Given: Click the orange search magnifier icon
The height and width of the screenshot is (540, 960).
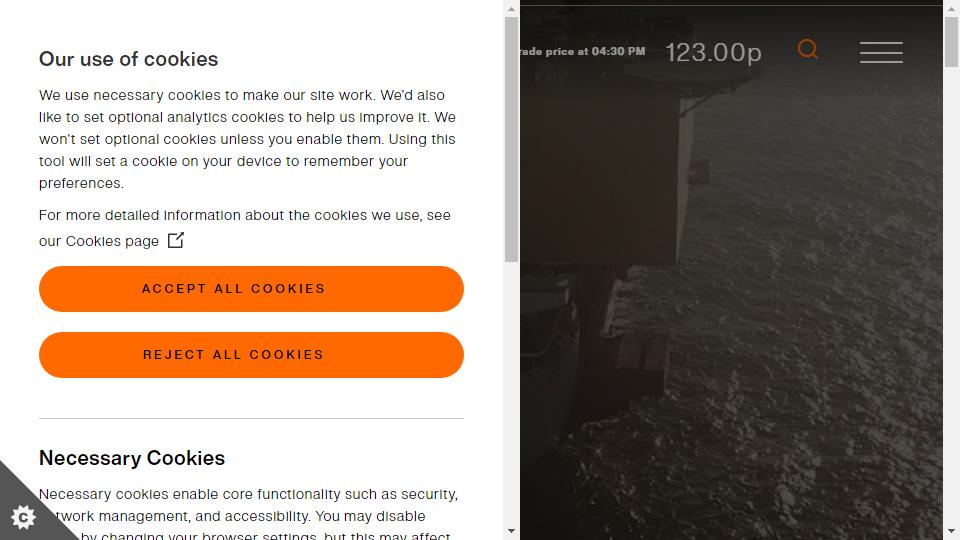Looking at the screenshot, I should 808,49.
